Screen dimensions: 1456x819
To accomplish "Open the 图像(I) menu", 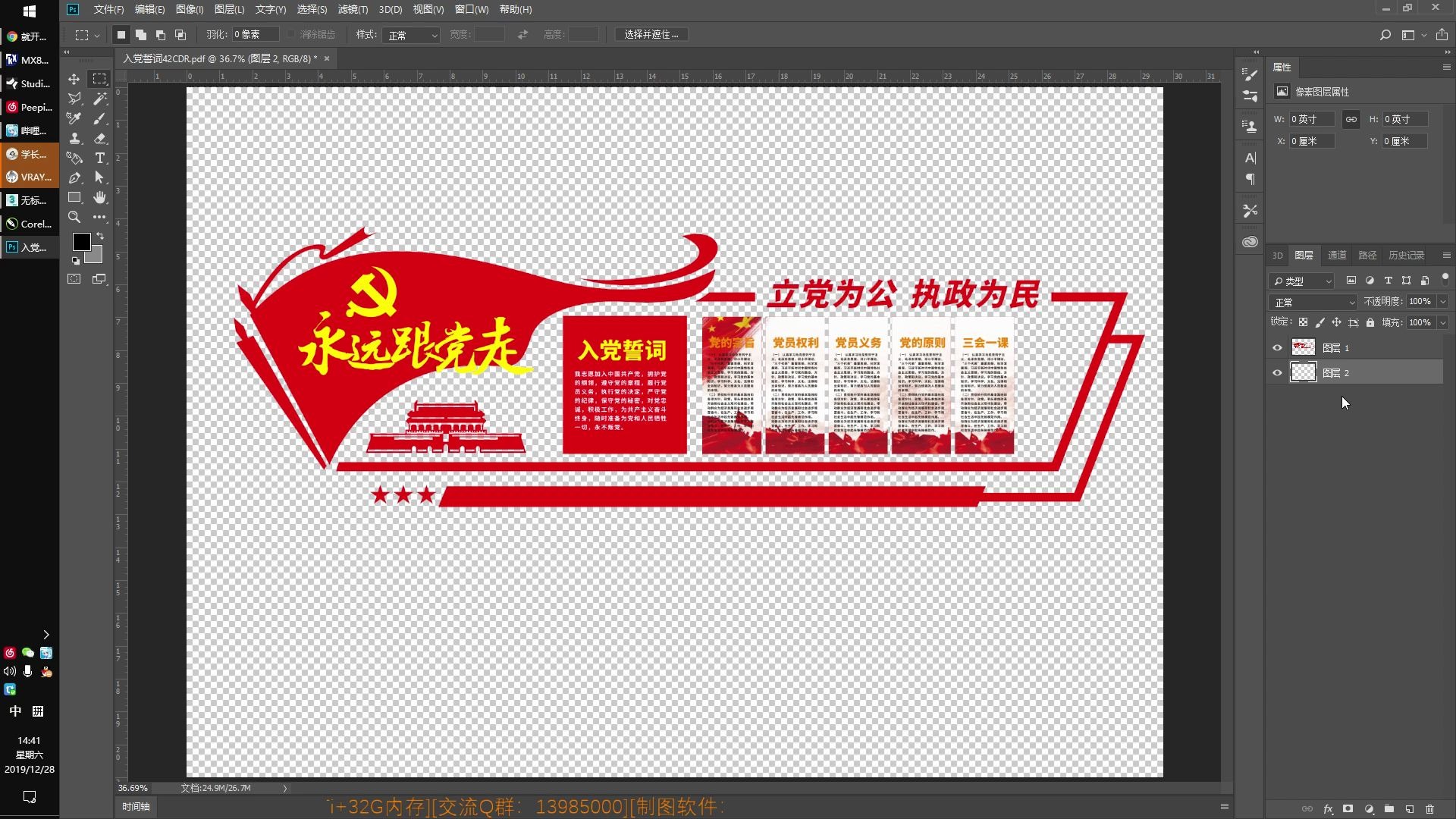I will click(190, 10).
